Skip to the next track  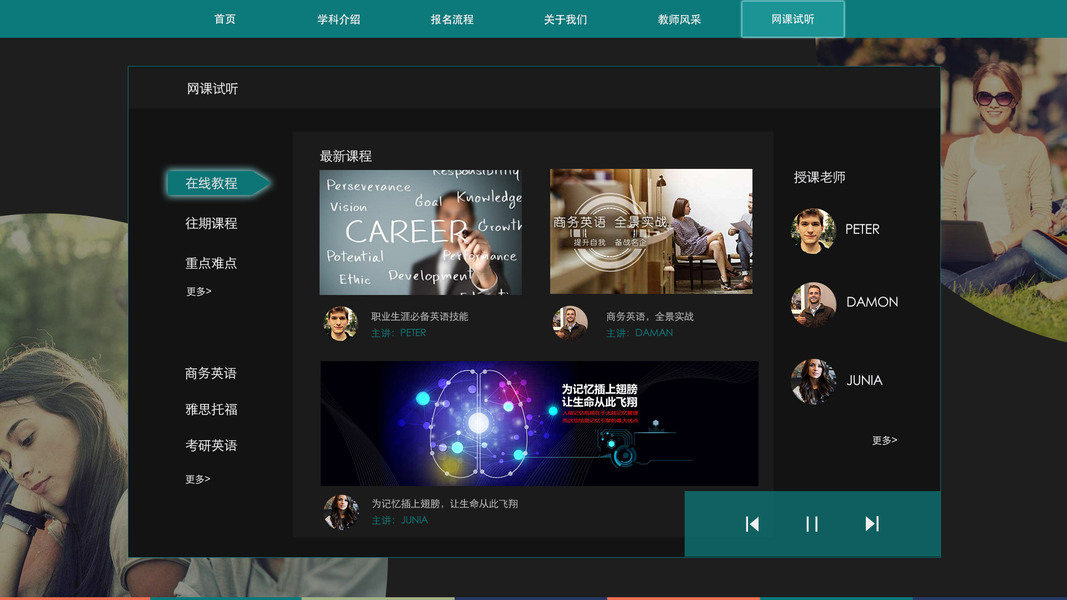pyautogui.click(x=872, y=524)
